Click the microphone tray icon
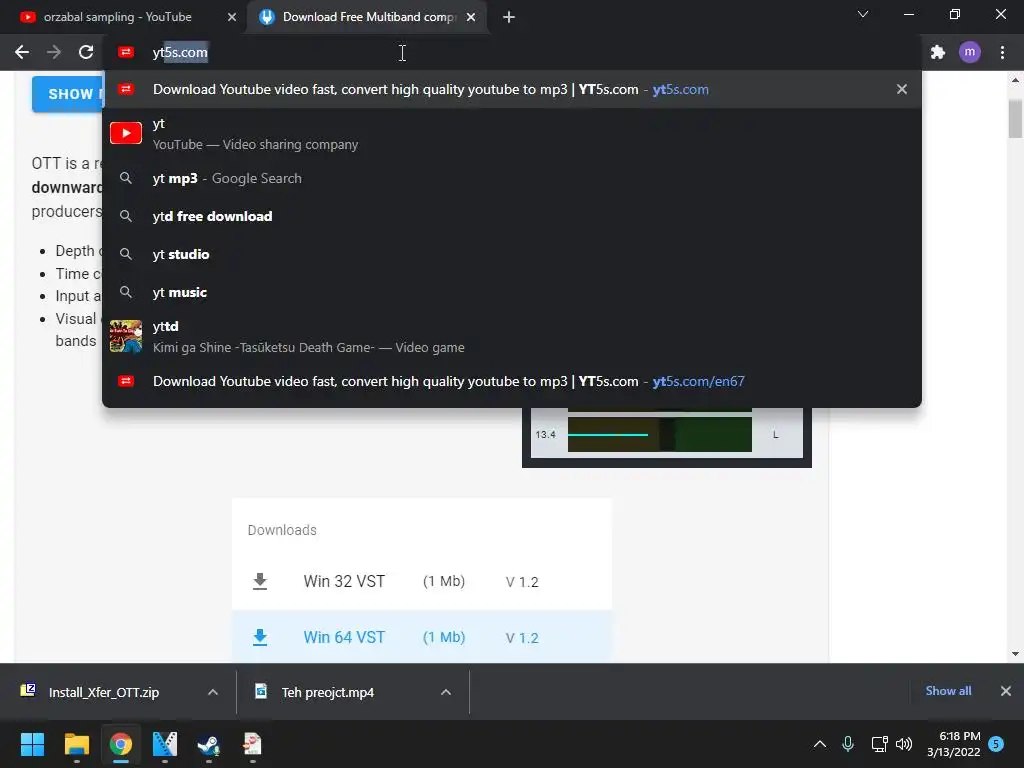Viewport: 1024px width, 768px height. (x=848, y=744)
